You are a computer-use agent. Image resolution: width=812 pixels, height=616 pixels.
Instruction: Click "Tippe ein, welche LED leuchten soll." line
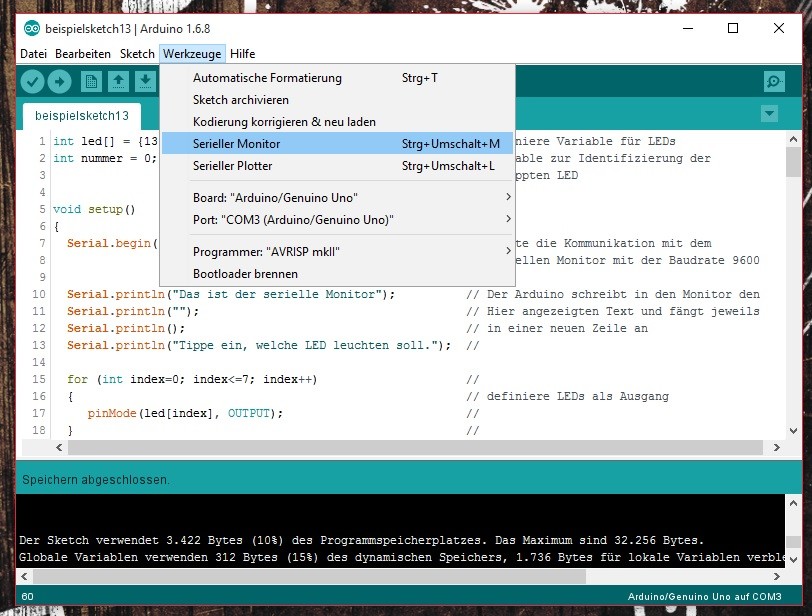point(259,345)
